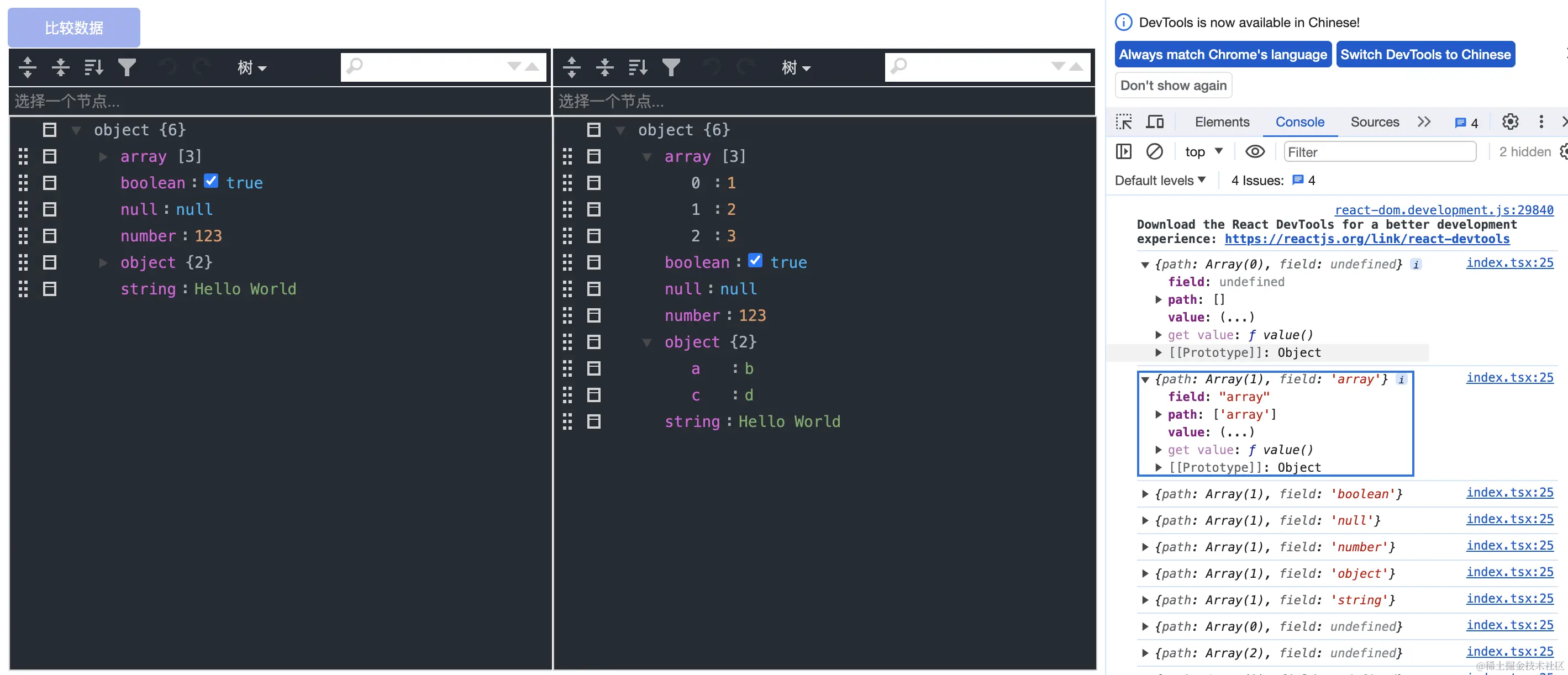Click filter funnel icon in right editor toolbar
Image resolution: width=1568 pixels, height=675 pixels.
click(671, 67)
